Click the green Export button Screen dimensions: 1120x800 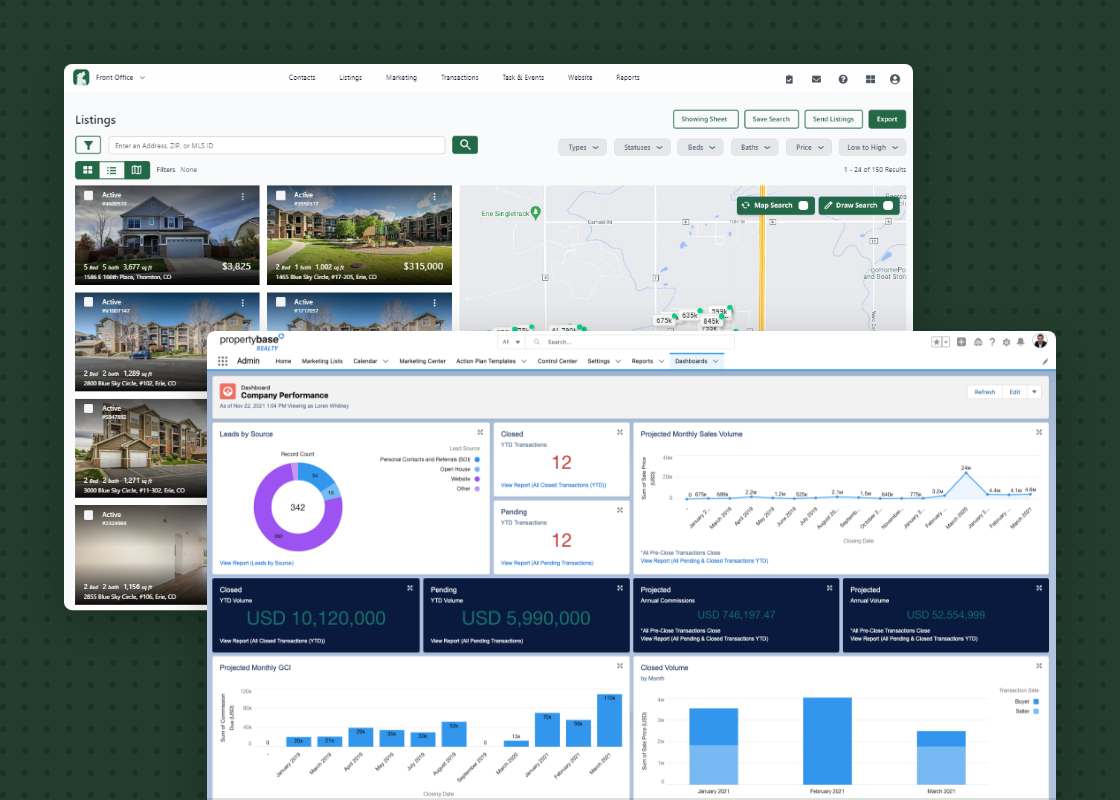click(887, 119)
